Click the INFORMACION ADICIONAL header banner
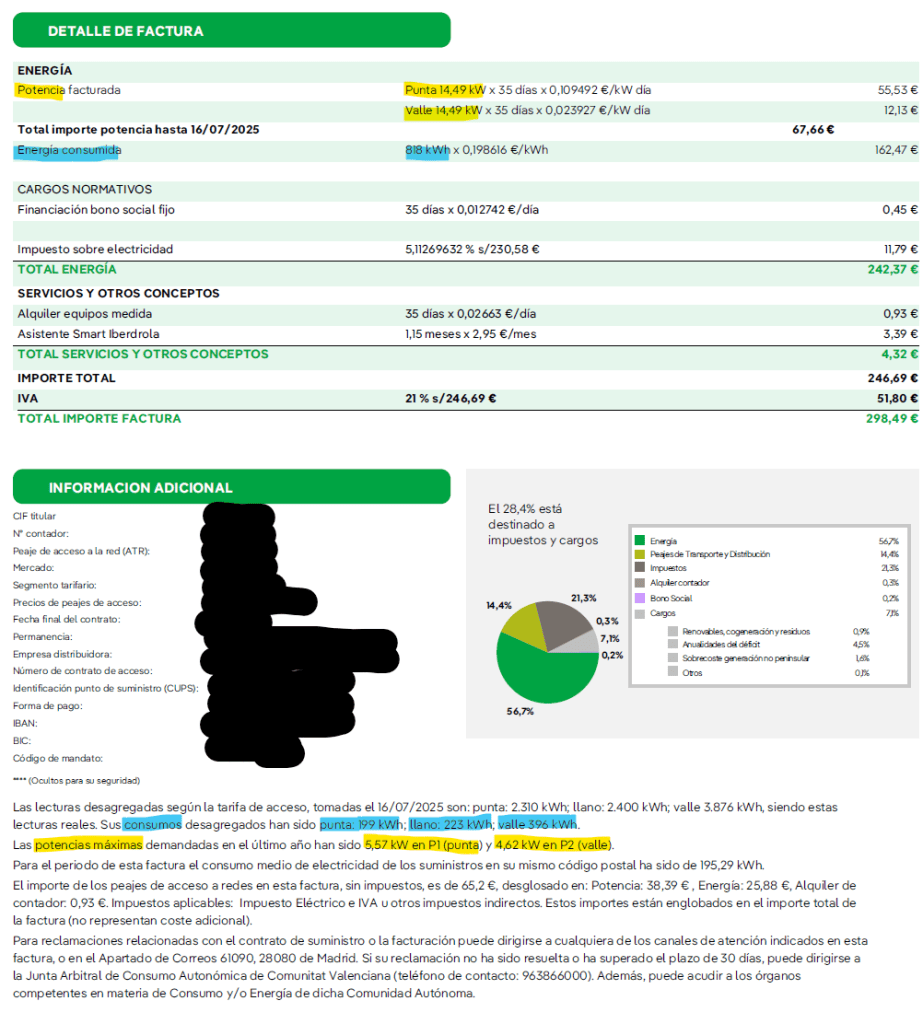Screen dimensions: 923x1024 pyautogui.click(x=231, y=488)
